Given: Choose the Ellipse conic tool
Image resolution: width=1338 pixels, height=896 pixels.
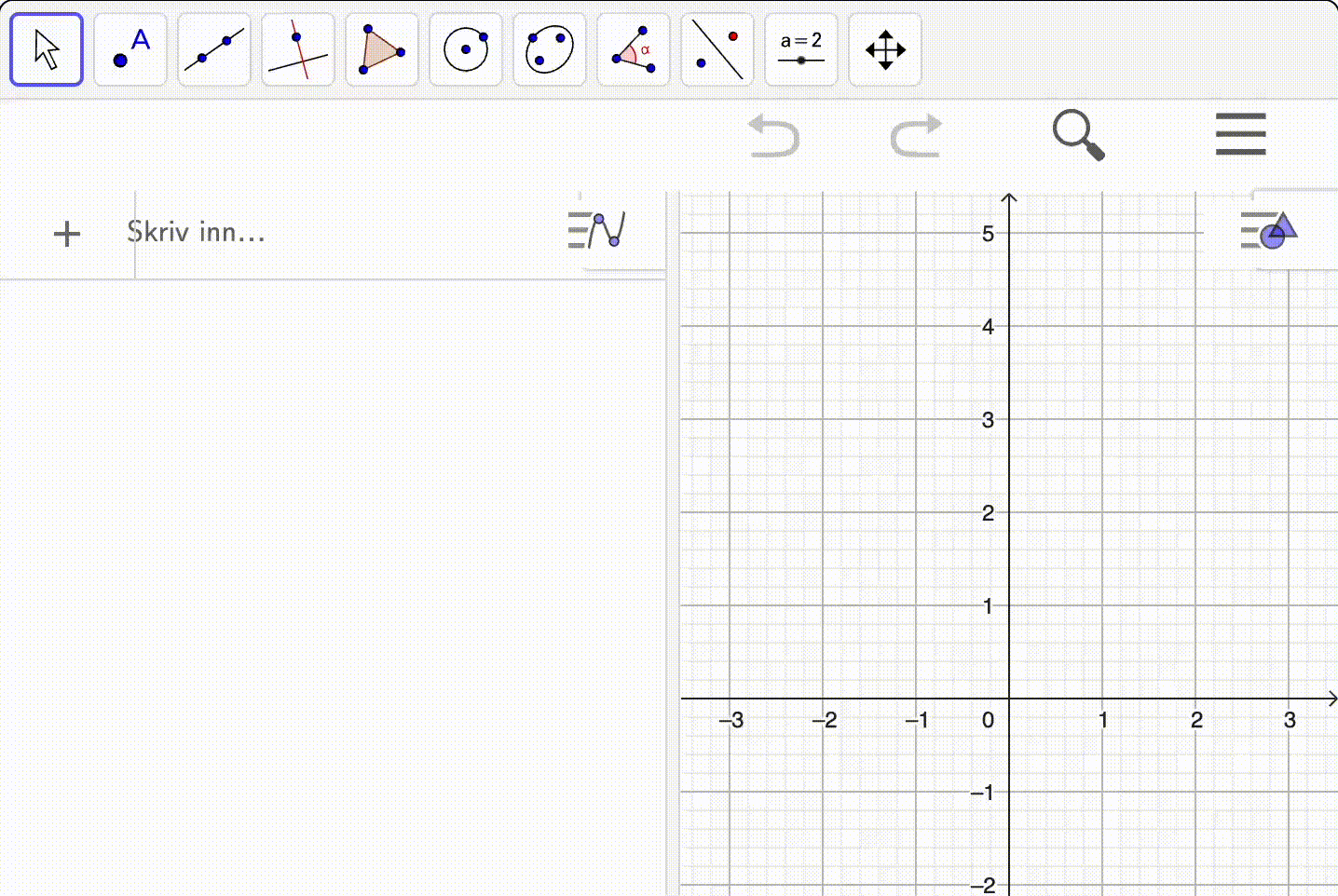Looking at the screenshot, I should [x=550, y=49].
